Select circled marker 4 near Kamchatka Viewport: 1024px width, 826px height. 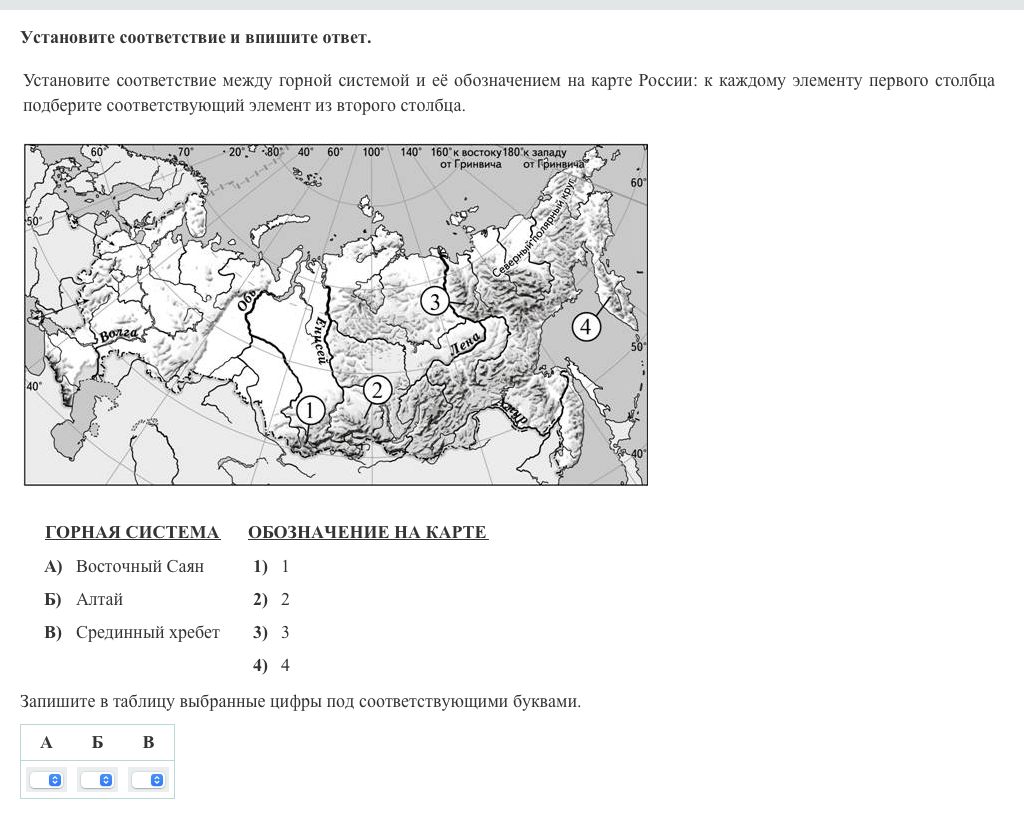(586, 327)
